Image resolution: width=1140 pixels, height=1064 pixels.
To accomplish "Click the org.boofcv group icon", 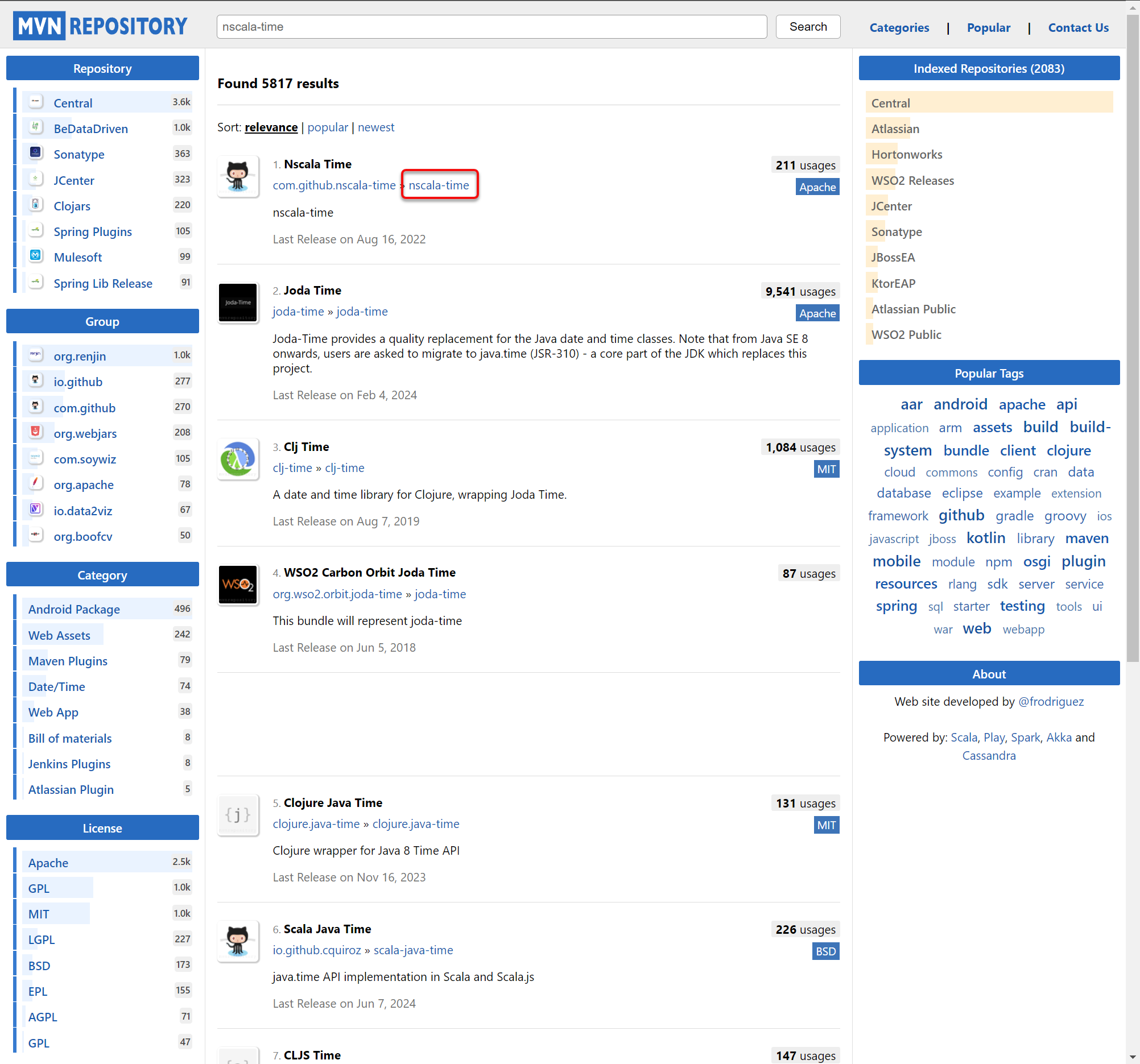I will (35, 536).
